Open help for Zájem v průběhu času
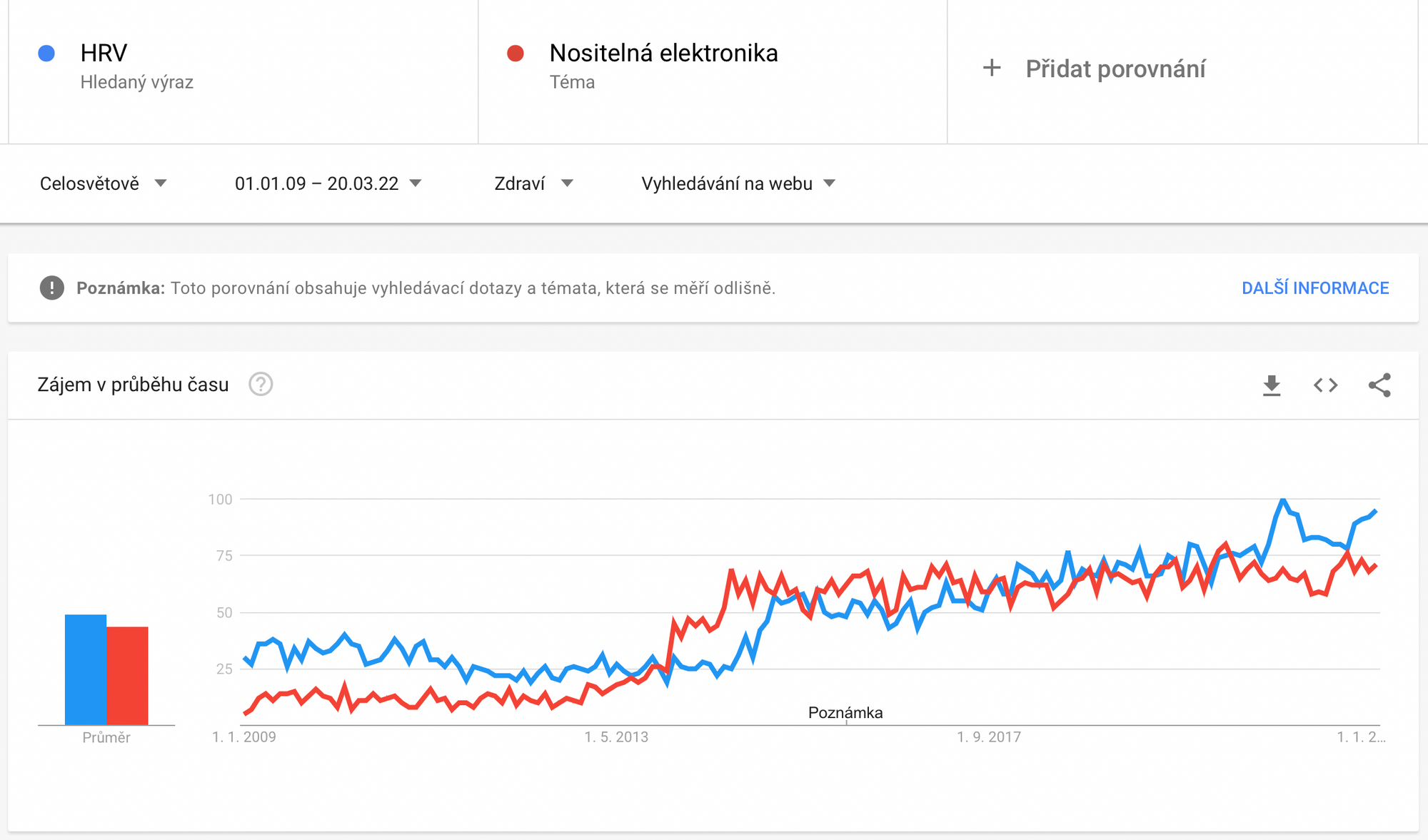Image resolution: width=1428 pixels, height=840 pixels. click(261, 385)
